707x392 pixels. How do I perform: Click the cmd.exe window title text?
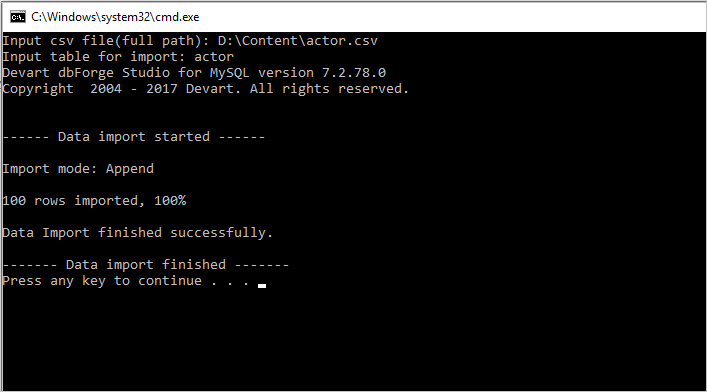pyautogui.click(x=115, y=17)
